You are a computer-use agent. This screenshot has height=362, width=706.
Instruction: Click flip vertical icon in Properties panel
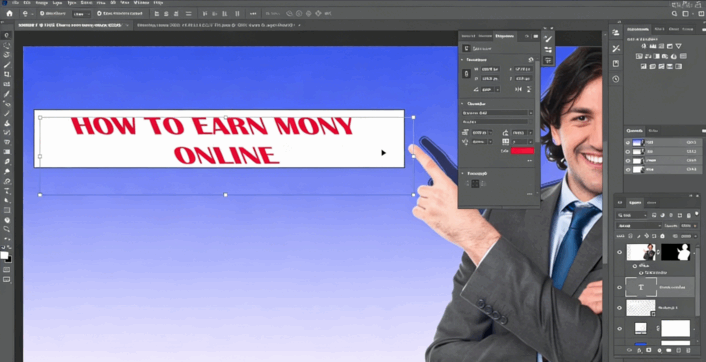coord(529,90)
